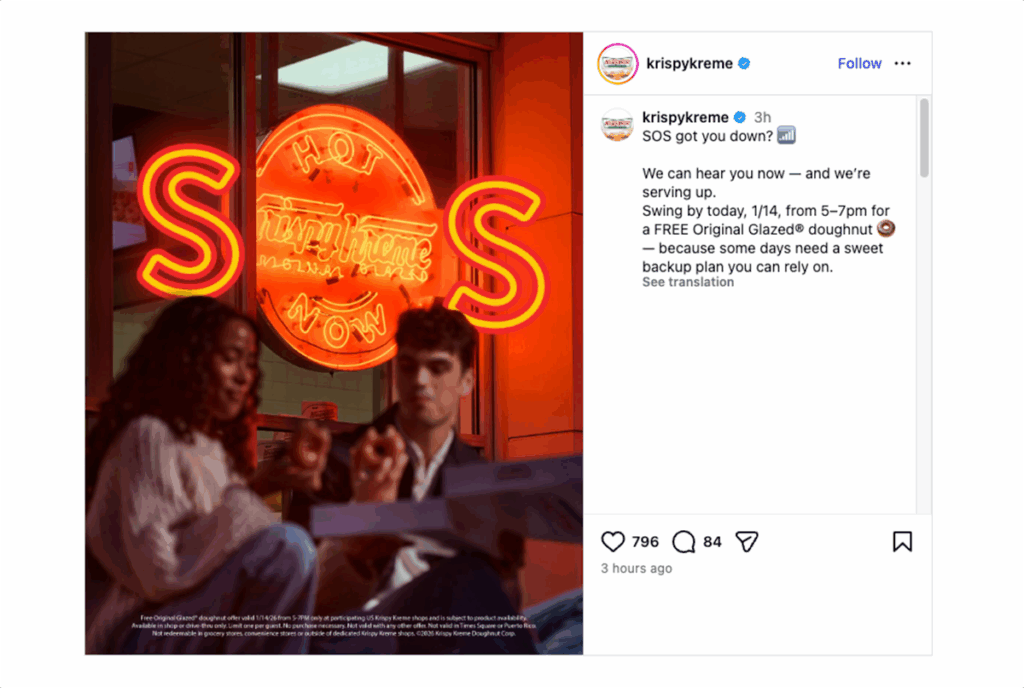This screenshot has height=688, width=1024.
Task: Click the 3h timestamp by caption
Action: [762, 117]
